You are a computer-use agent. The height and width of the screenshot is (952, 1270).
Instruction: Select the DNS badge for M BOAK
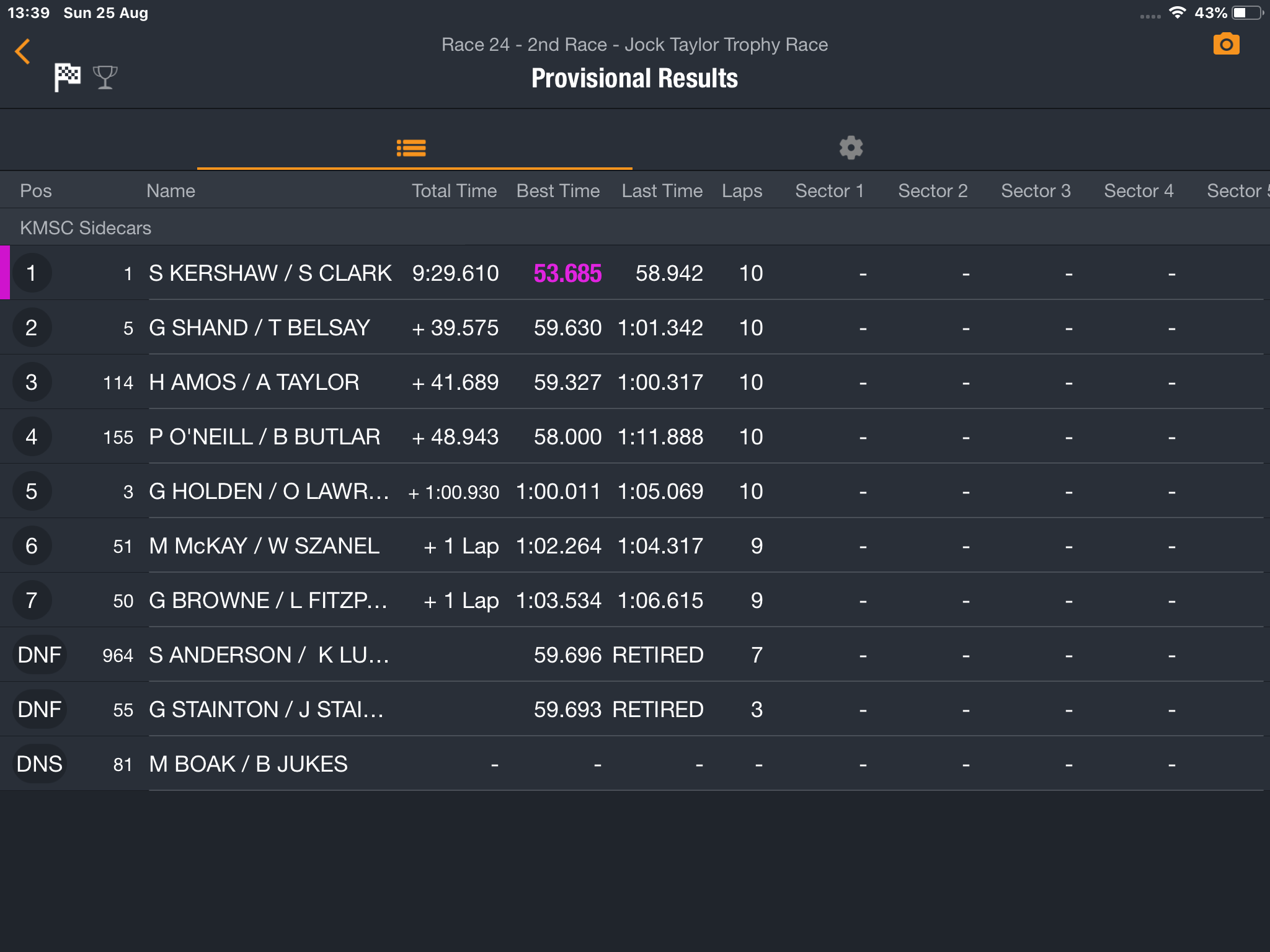click(x=39, y=764)
